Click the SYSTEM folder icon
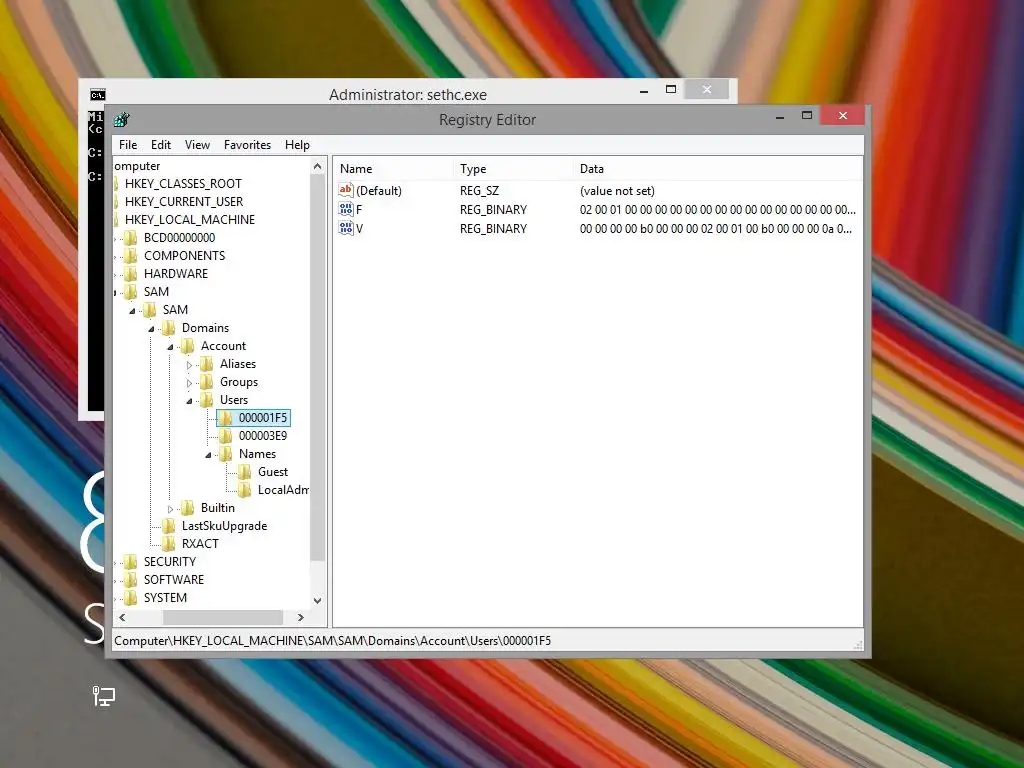The image size is (1024, 768). 131,598
